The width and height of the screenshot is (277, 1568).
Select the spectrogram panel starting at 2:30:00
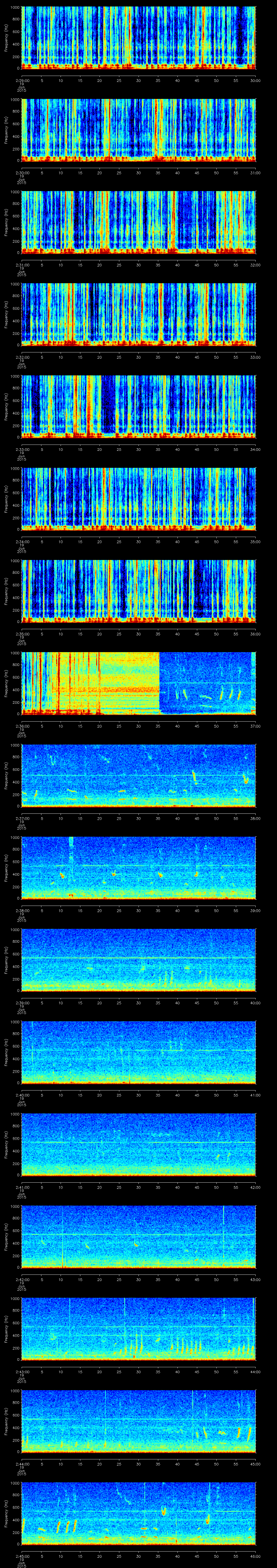click(139, 130)
